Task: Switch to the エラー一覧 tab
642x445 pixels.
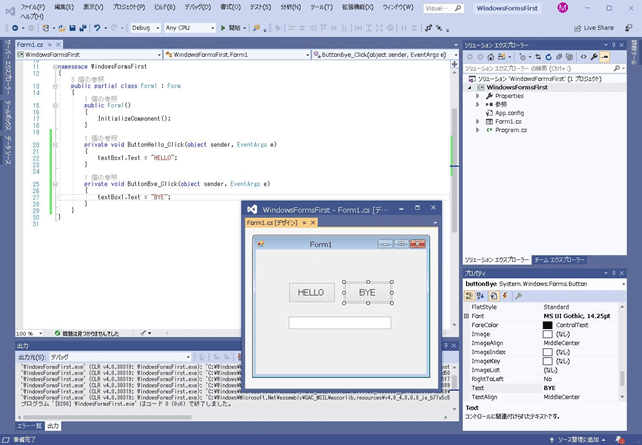Action: pyautogui.click(x=29, y=426)
